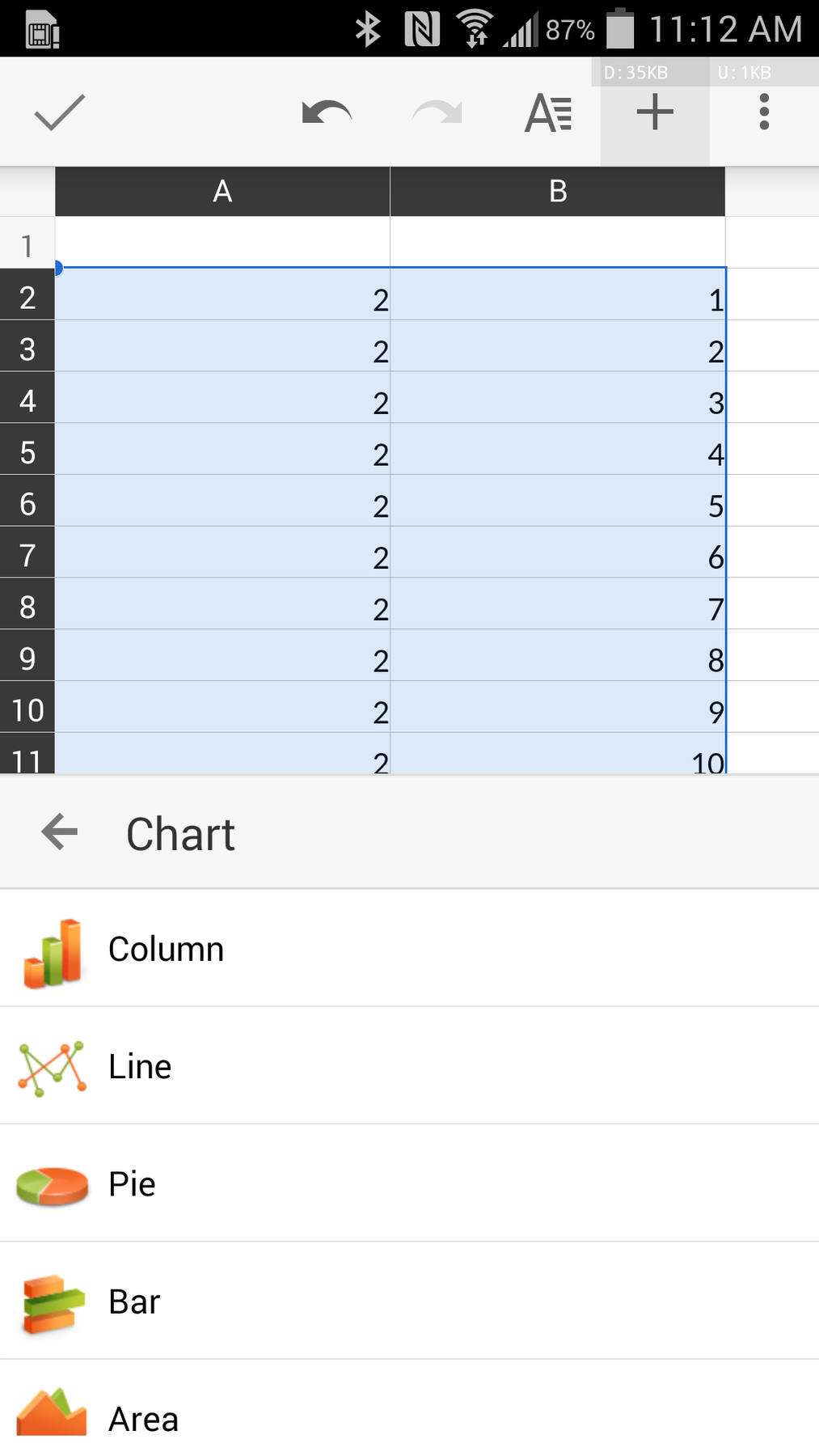819x1456 pixels.
Task: Tap the Redo arrow
Action: [436, 112]
